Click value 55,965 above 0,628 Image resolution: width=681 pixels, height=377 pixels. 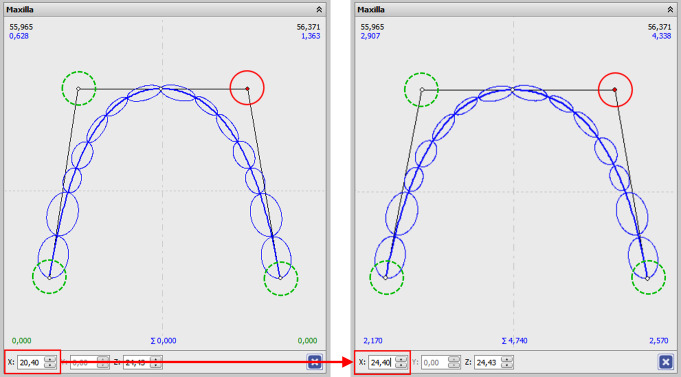click(x=21, y=27)
